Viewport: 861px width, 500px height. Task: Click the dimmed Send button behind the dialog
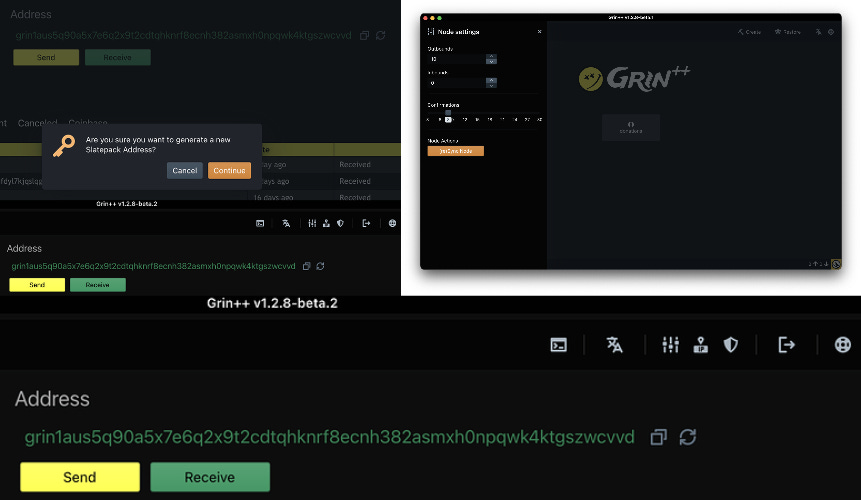tap(46, 58)
